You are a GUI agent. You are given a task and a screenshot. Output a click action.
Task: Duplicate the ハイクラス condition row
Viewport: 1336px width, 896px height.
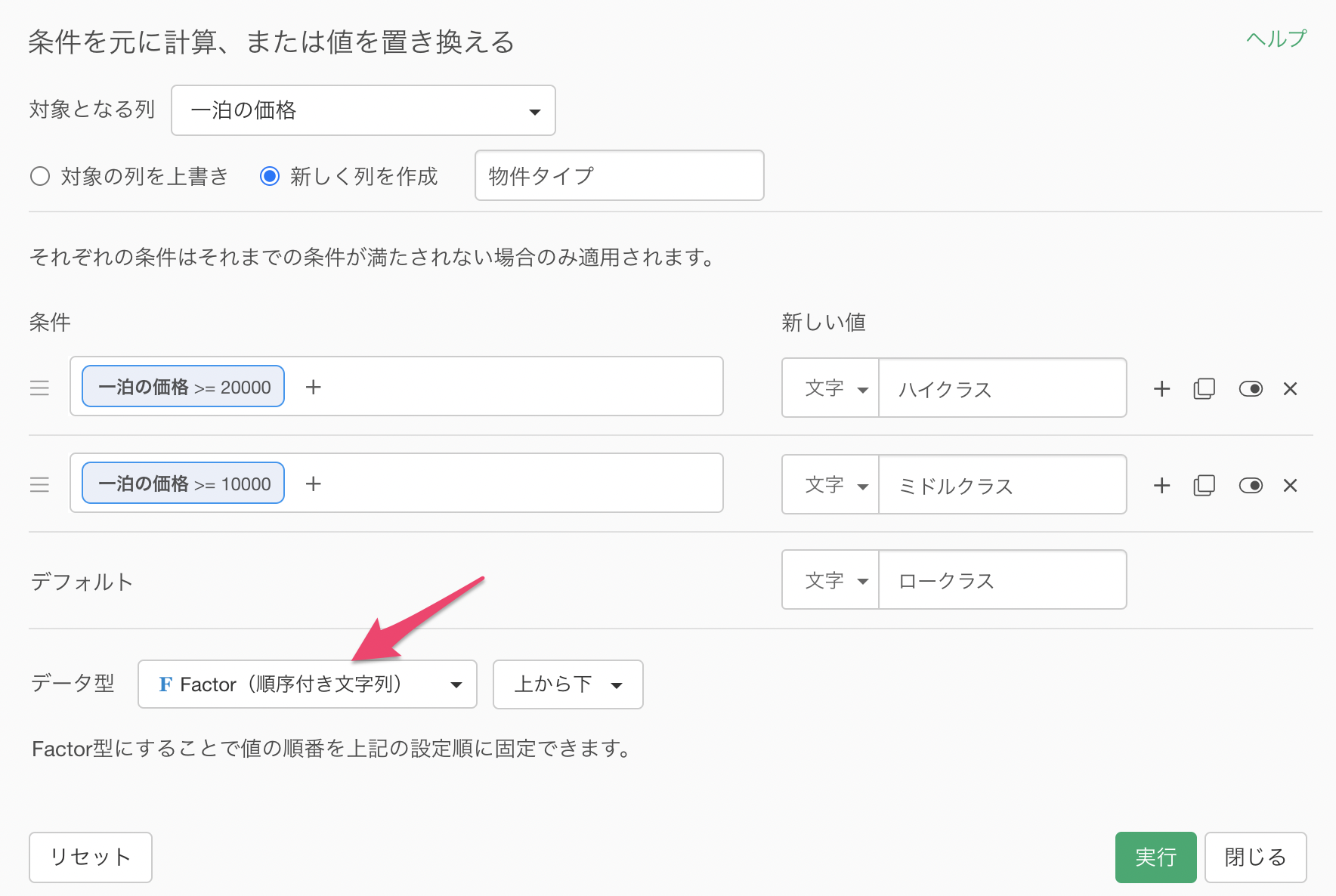click(1204, 389)
